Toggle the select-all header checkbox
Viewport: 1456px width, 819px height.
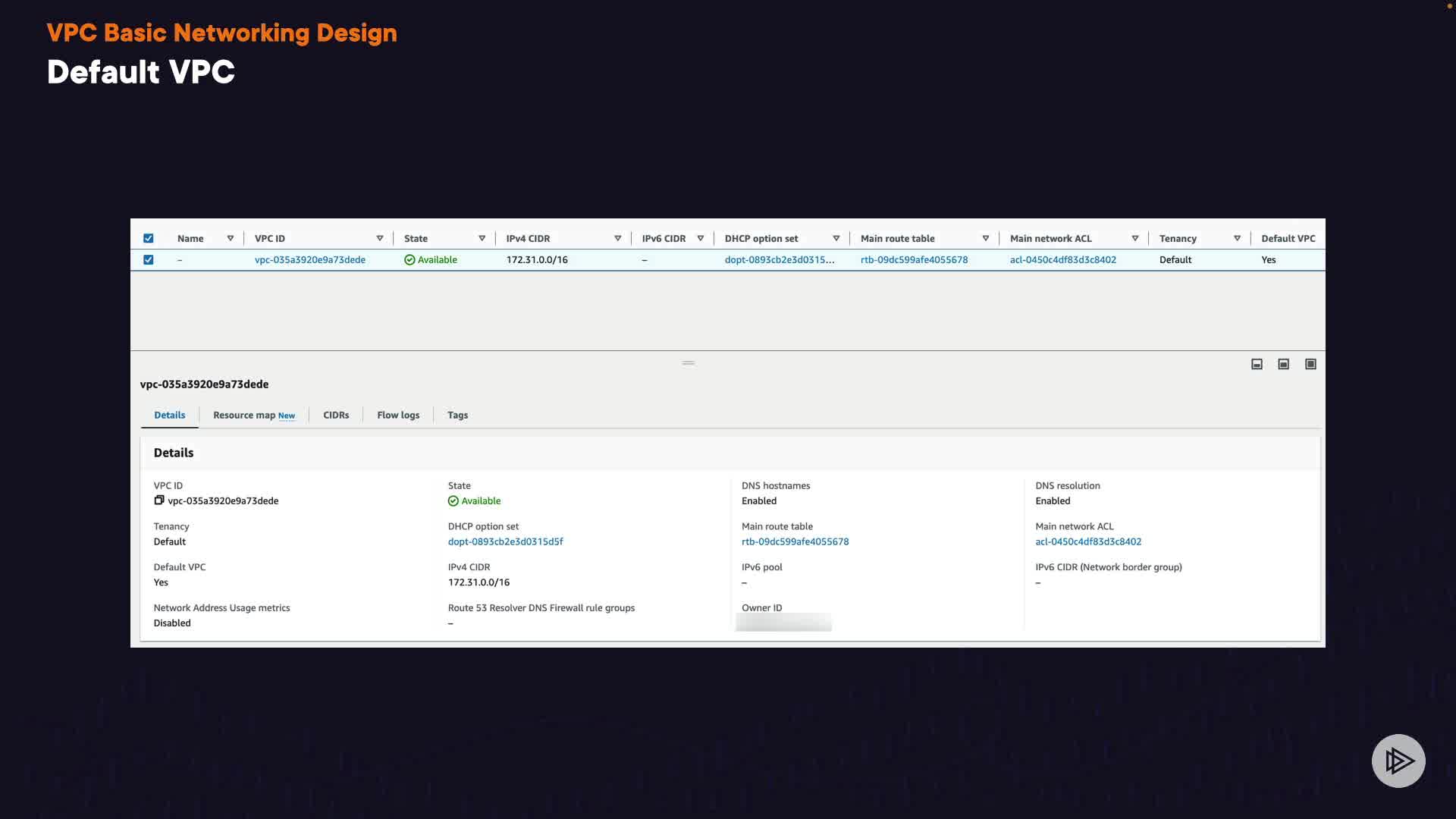[149, 238]
